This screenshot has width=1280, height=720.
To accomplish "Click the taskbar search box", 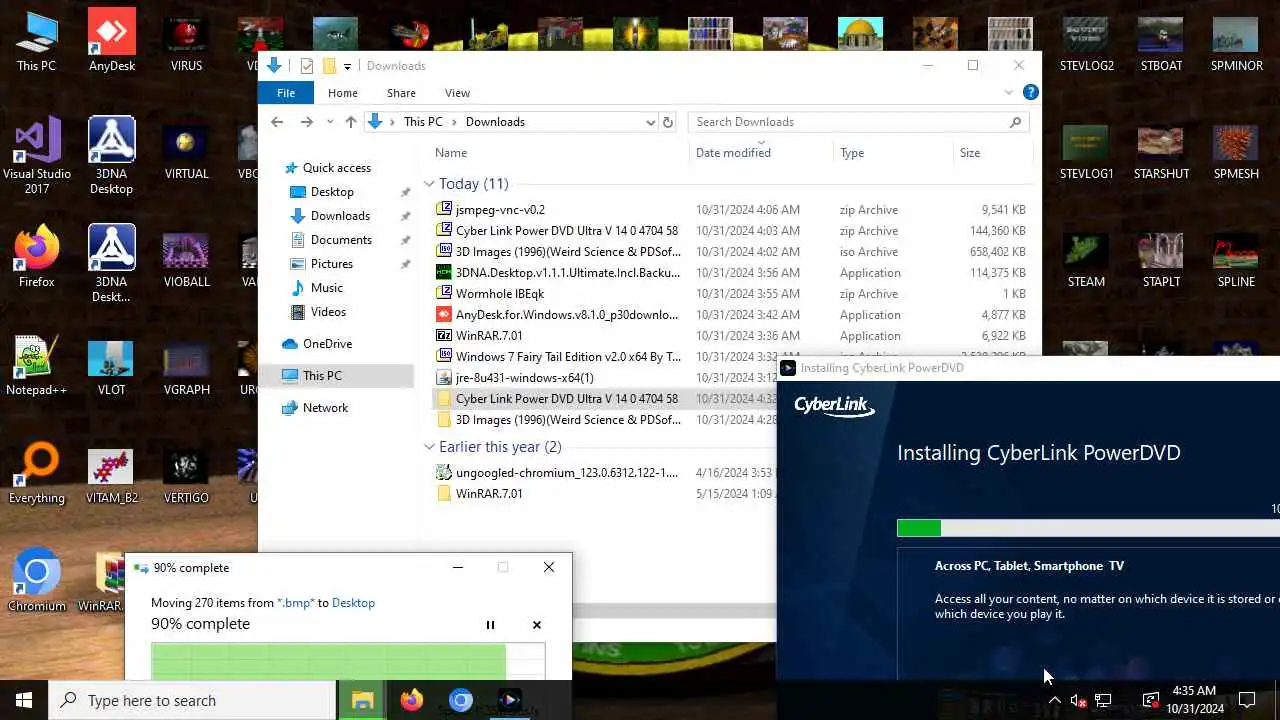I will pos(192,700).
